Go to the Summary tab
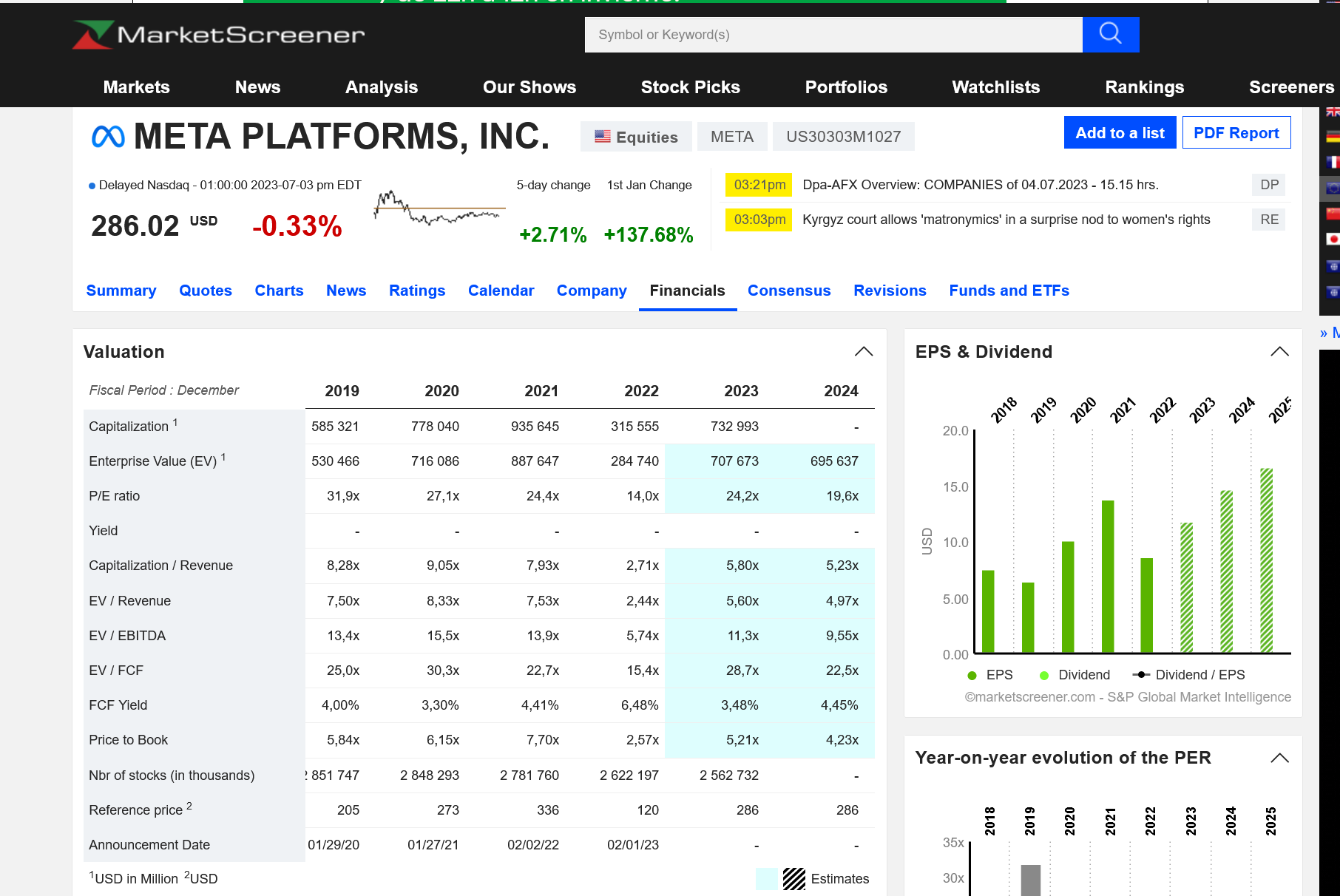 121,291
